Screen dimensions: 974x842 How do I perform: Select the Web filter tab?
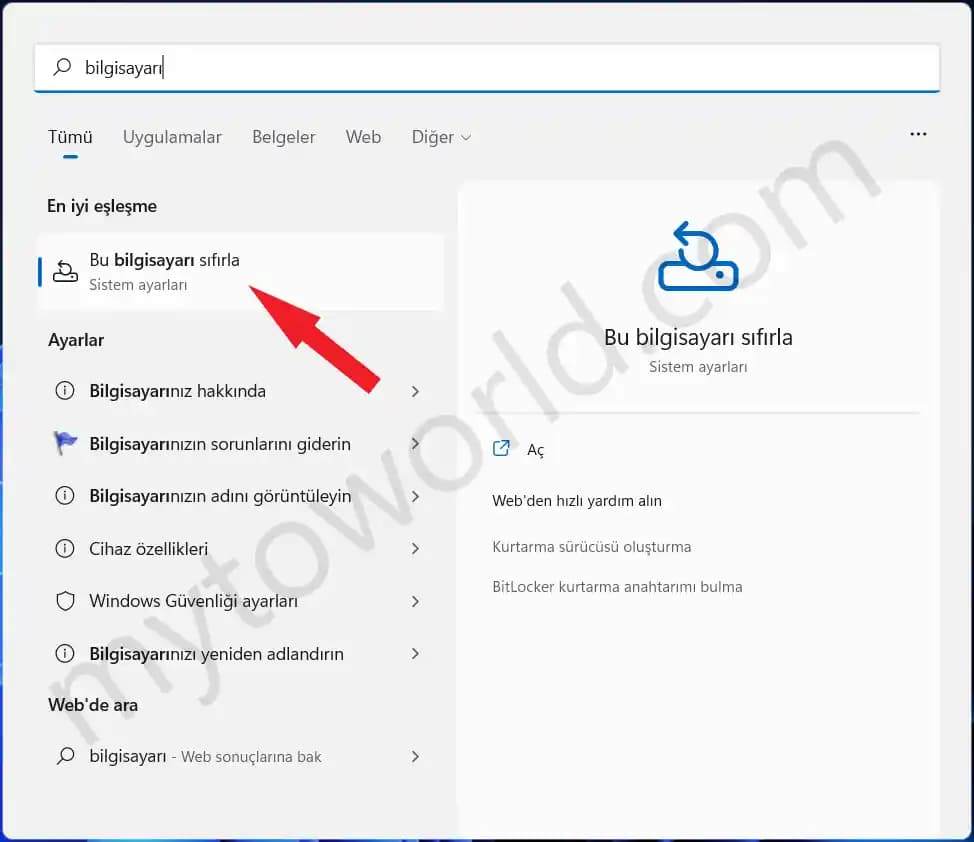pyautogui.click(x=363, y=137)
